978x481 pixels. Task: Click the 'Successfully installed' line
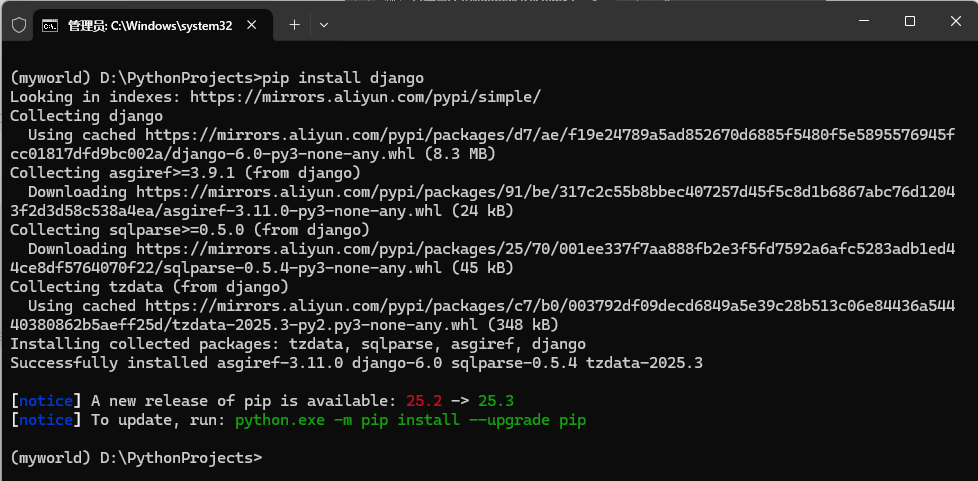356,362
